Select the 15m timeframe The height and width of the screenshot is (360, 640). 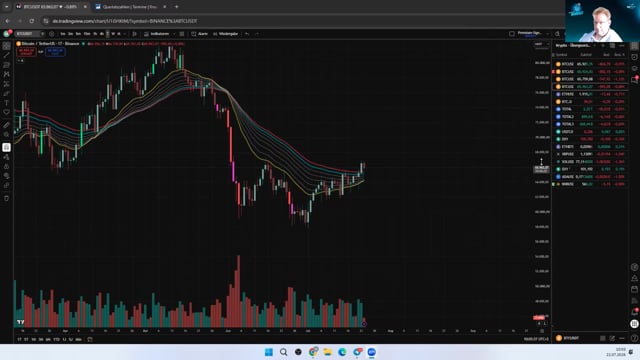(x=87, y=34)
